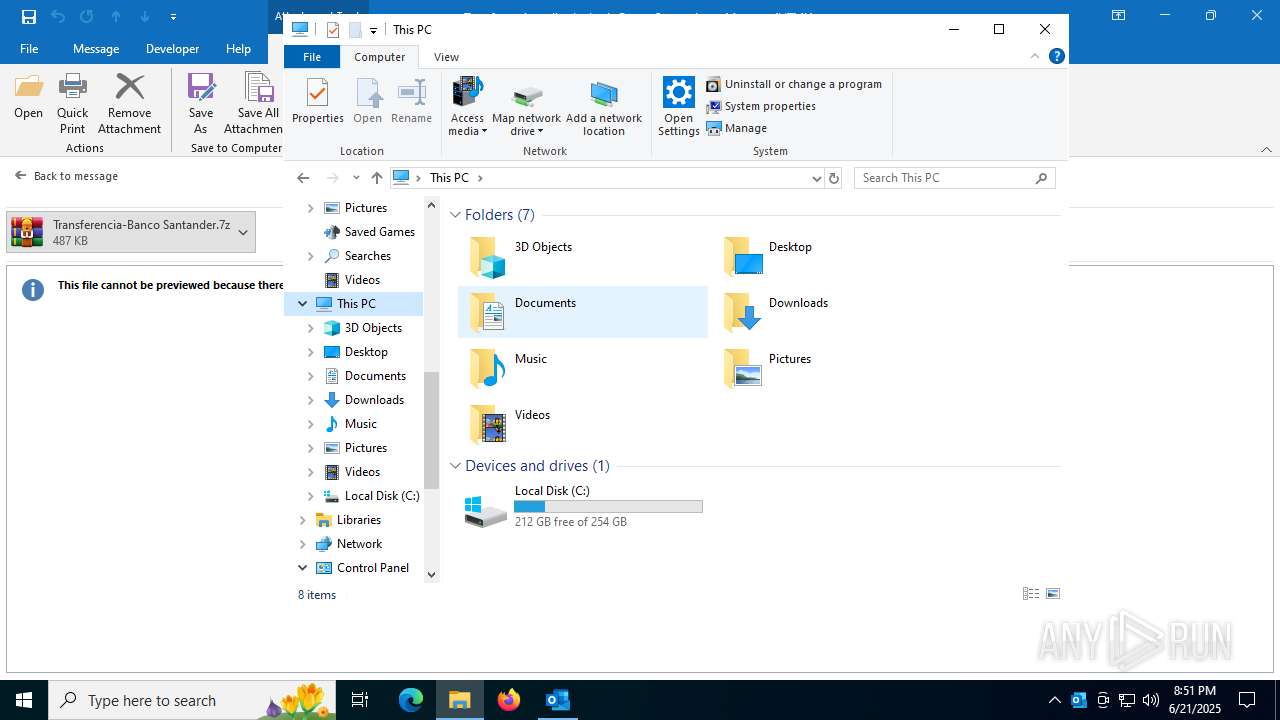Click the Explorer back arrow

(303, 178)
